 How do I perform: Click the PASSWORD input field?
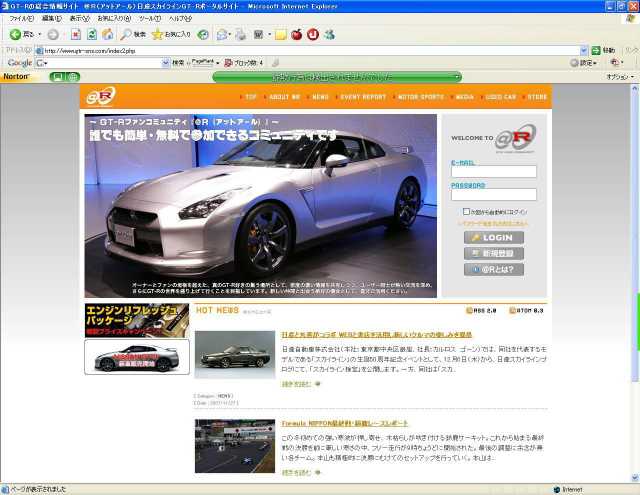[x=493, y=195]
